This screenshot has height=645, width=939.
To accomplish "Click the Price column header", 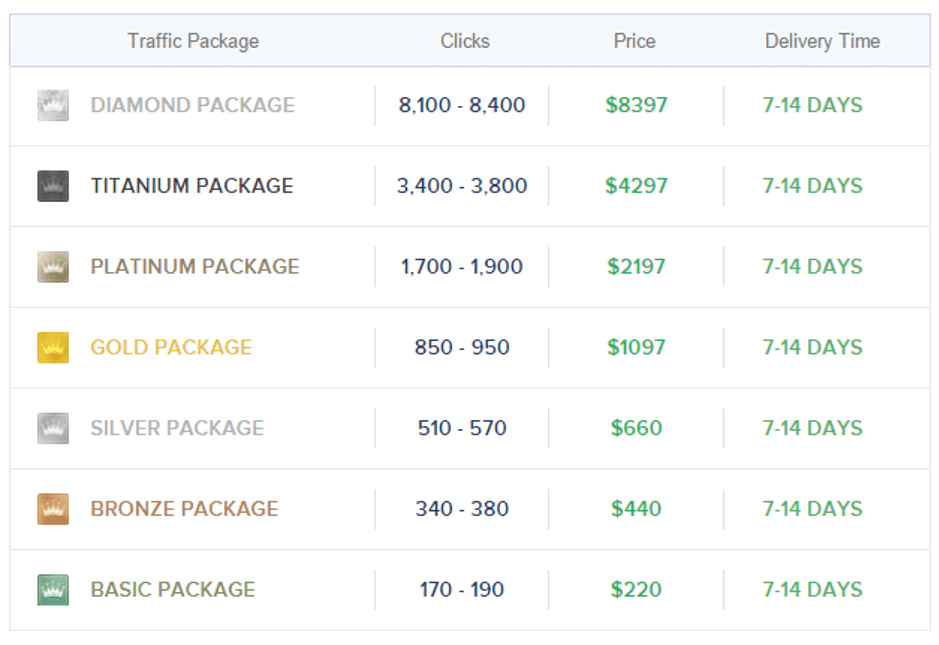I will point(634,41).
